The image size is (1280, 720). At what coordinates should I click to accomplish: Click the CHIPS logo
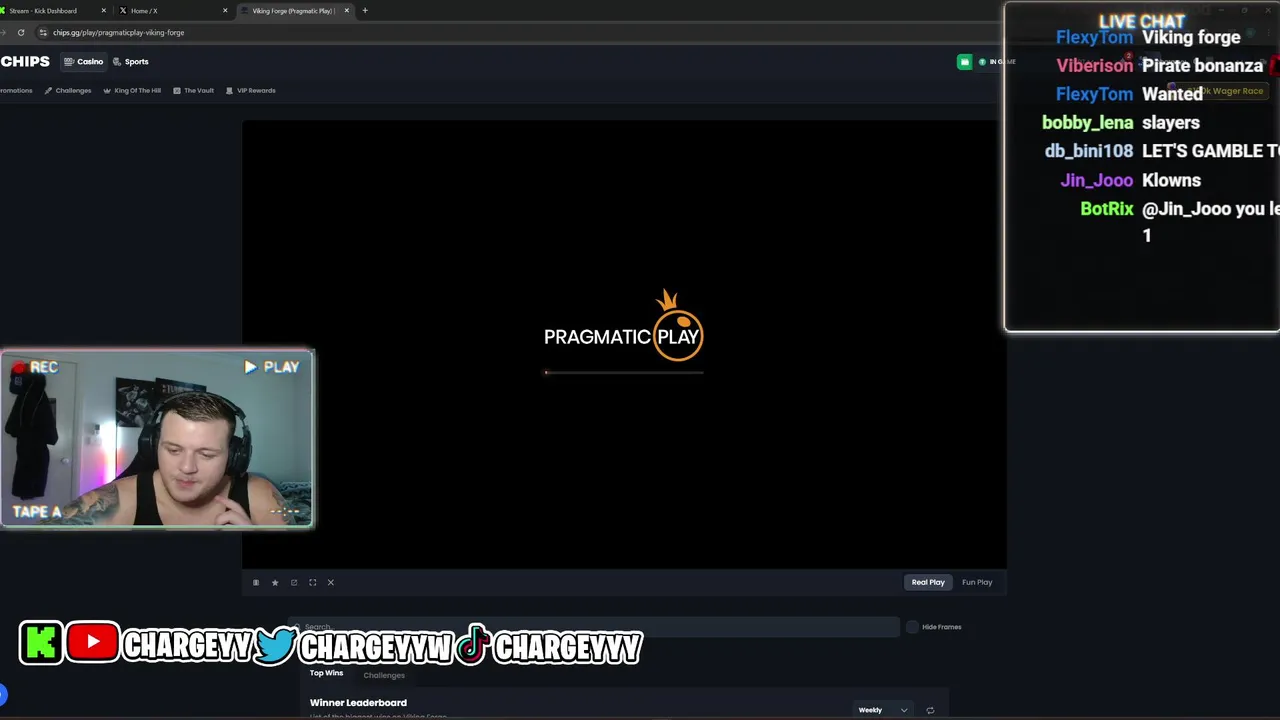tap(25, 61)
